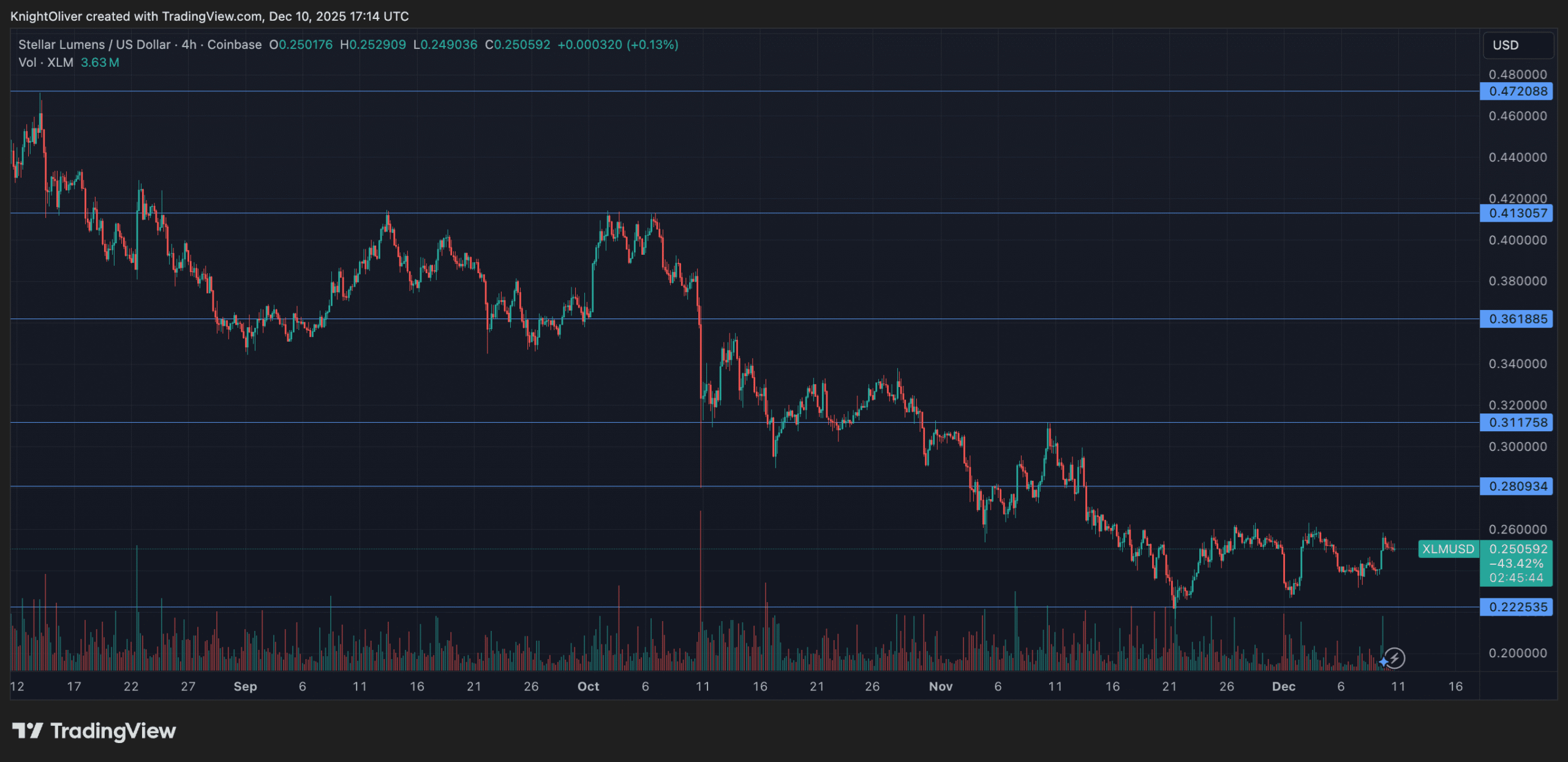
Task: Click the 0.413057 price level label
Action: pyautogui.click(x=1518, y=213)
